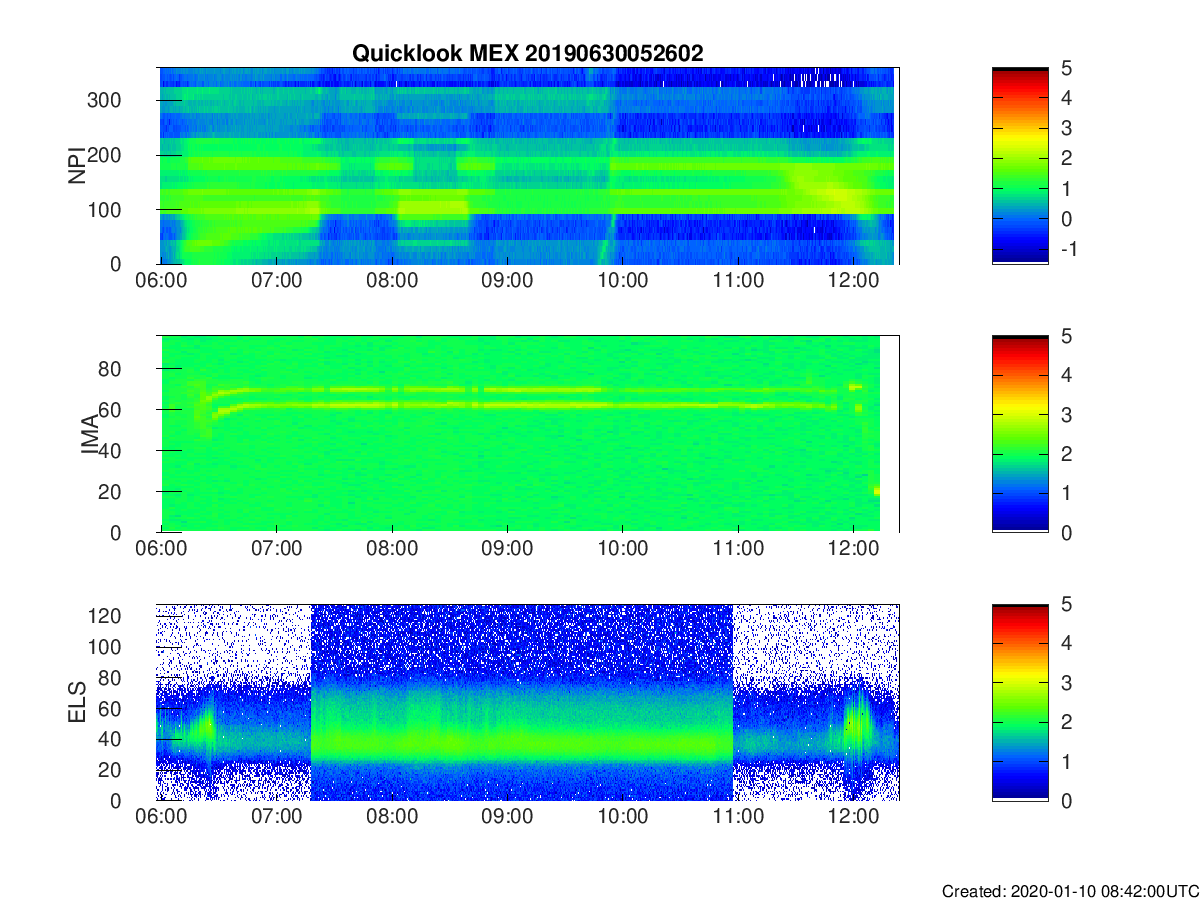The image size is (1200, 900).
Task: Click the NPI y-axis label
Action: (76, 166)
